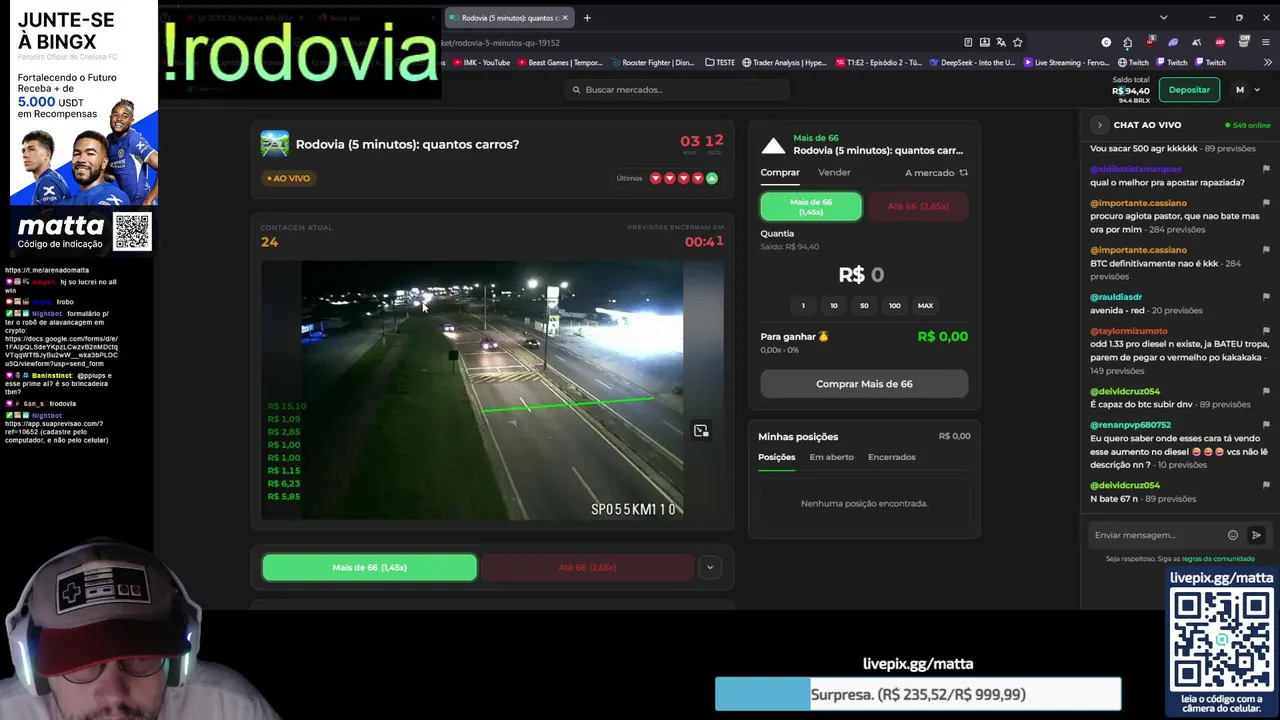Flag the 'procuro agiota pastor' message

coord(1266,203)
